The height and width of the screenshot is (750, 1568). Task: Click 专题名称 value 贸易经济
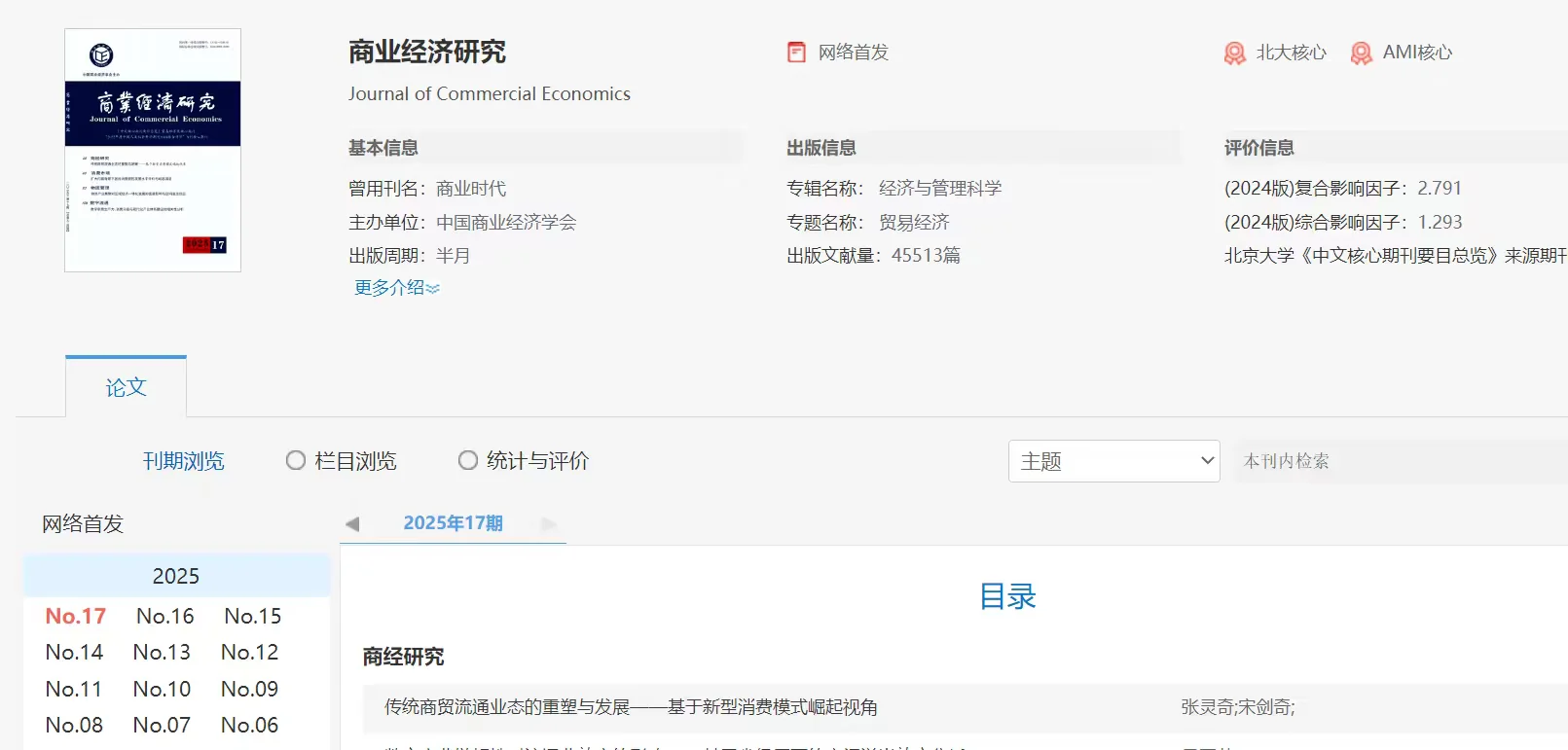click(914, 222)
